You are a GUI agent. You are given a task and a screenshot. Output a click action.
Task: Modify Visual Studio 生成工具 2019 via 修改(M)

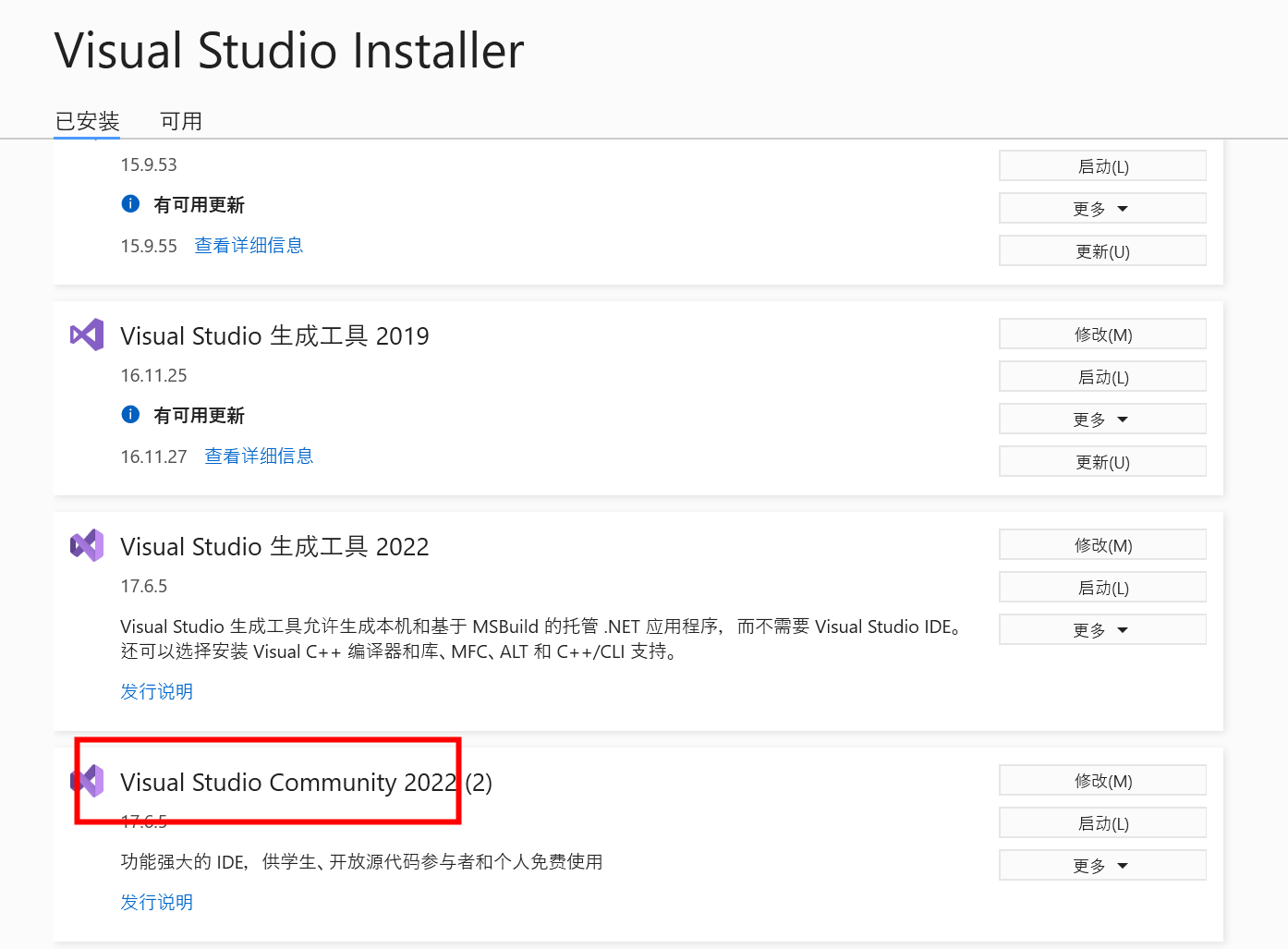[1102, 335]
